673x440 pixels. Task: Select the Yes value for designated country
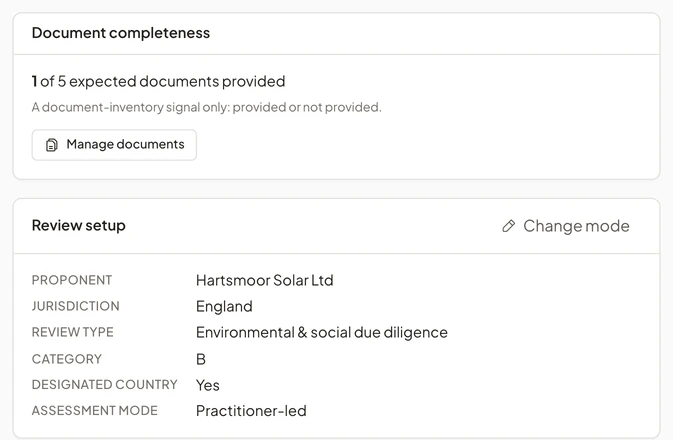pos(208,385)
